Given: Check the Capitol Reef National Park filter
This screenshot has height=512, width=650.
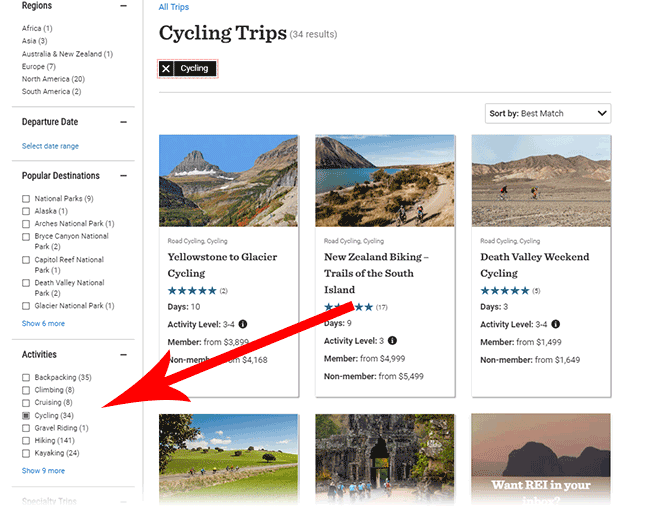Looking at the screenshot, I should point(26,260).
